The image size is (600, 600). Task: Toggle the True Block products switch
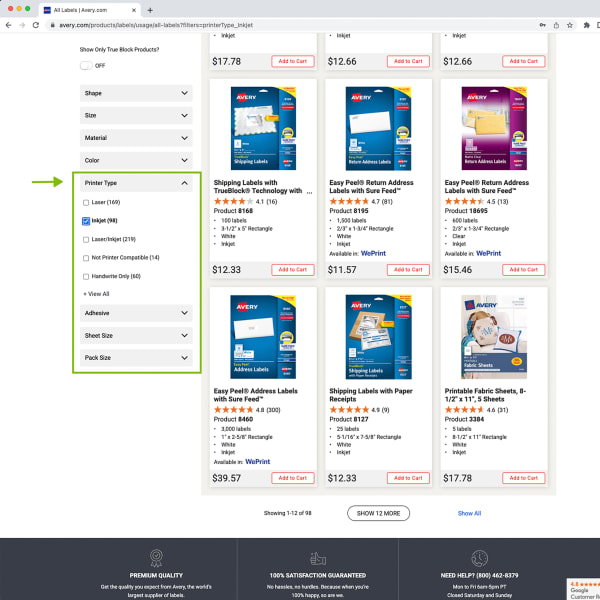click(x=86, y=65)
